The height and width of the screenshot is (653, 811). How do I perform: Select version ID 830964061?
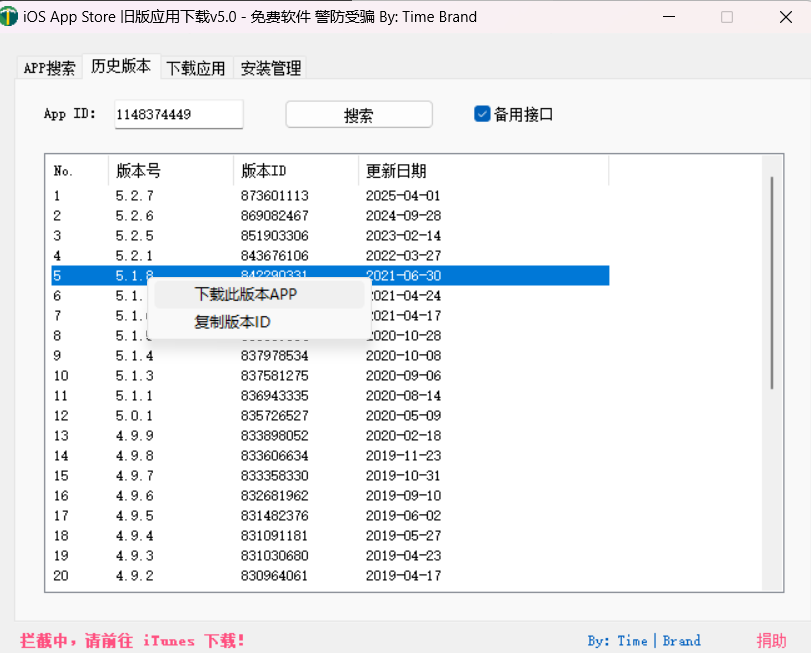coord(275,575)
